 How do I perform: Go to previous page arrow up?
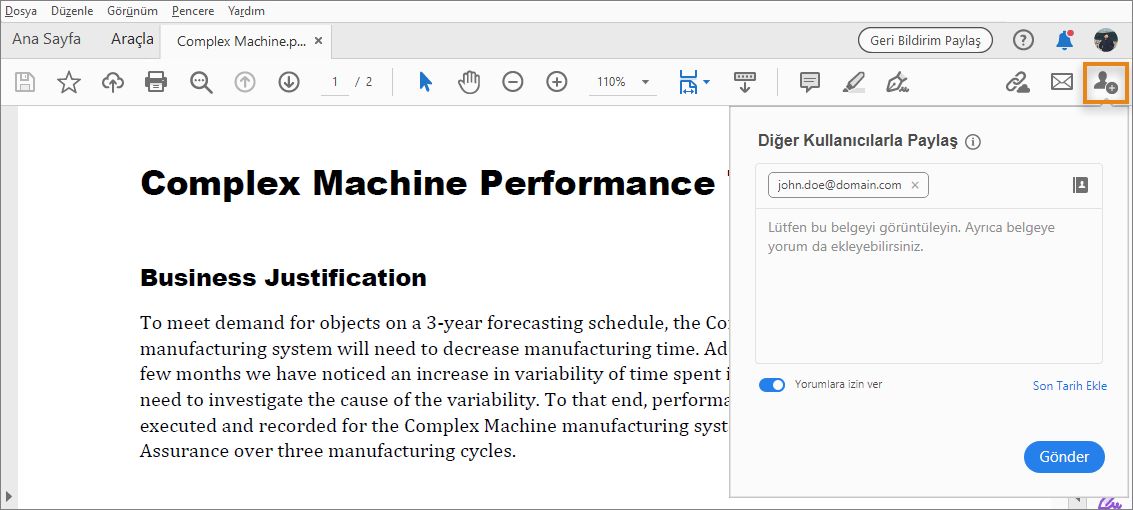click(245, 82)
